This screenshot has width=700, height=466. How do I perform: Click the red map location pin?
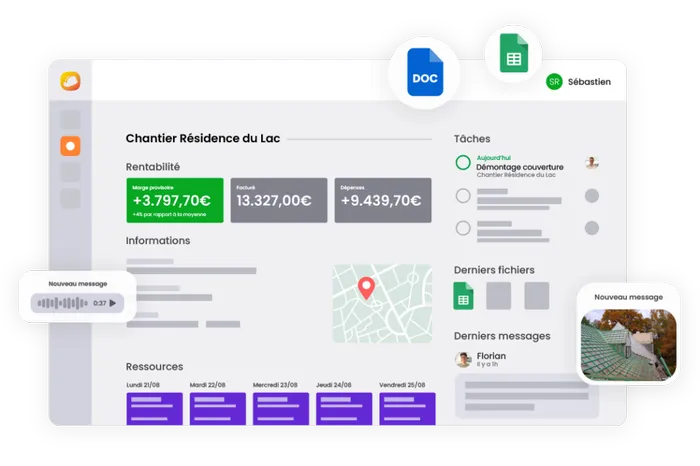(x=366, y=288)
